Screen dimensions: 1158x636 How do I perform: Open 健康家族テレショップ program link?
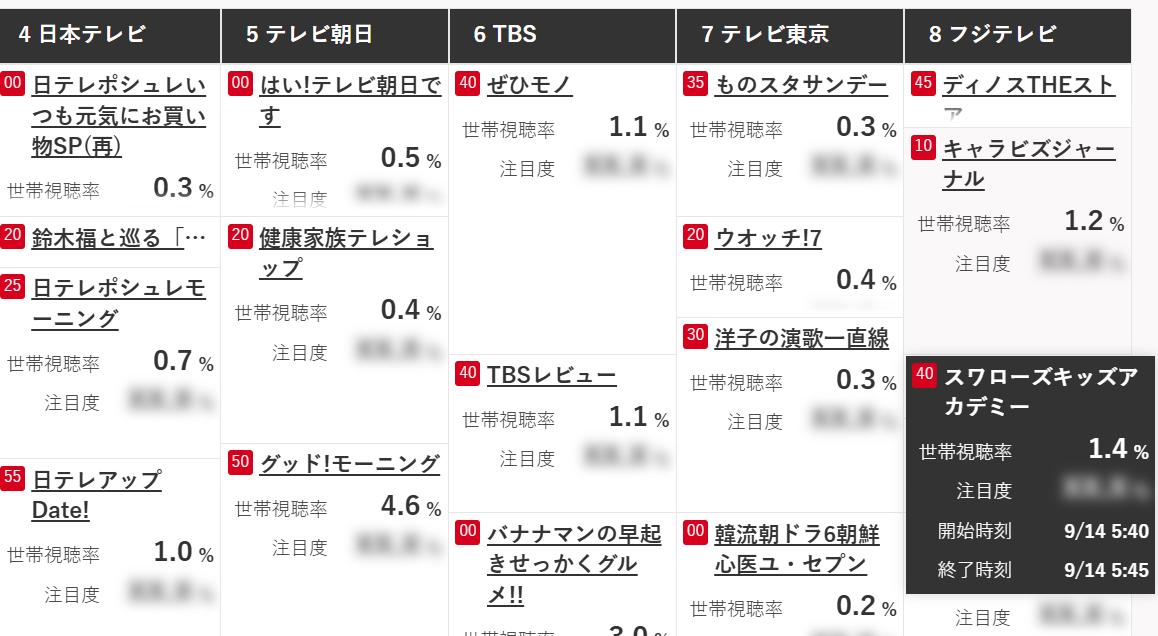click(x=345, y=253)
